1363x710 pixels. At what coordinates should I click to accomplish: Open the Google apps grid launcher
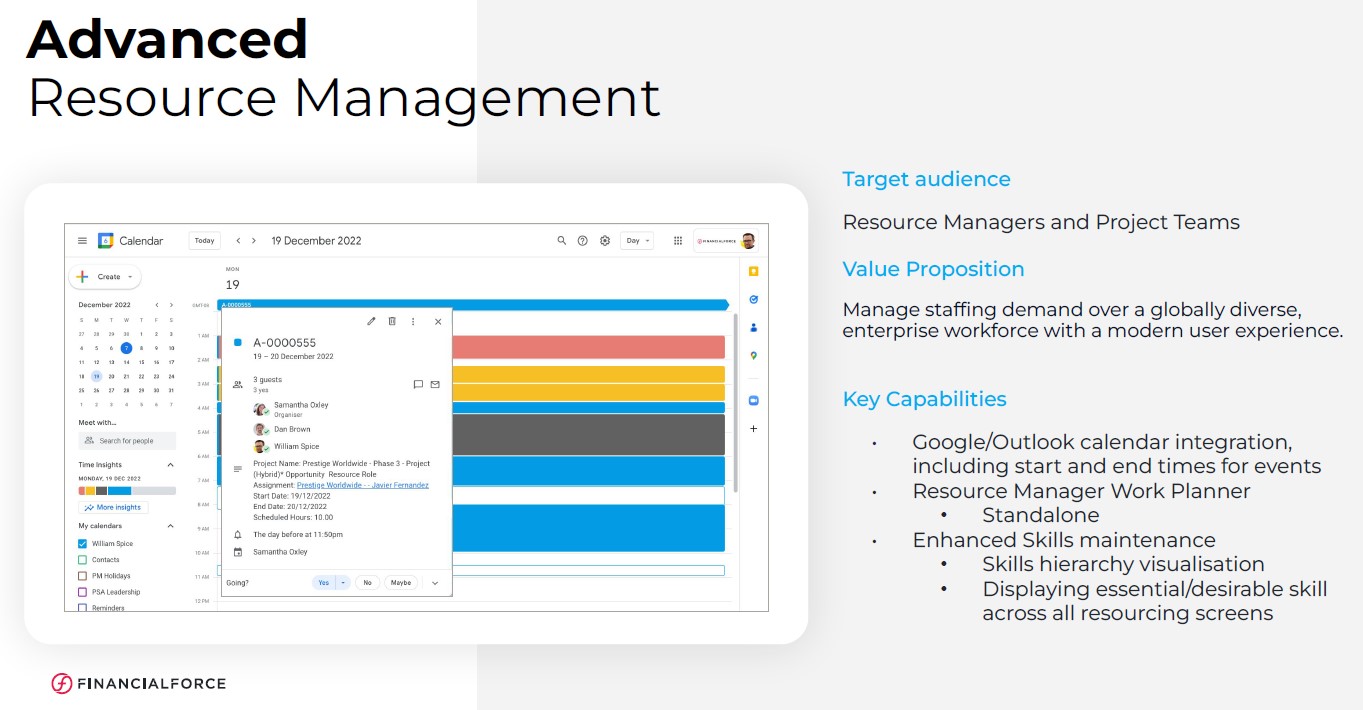point(678,241)
